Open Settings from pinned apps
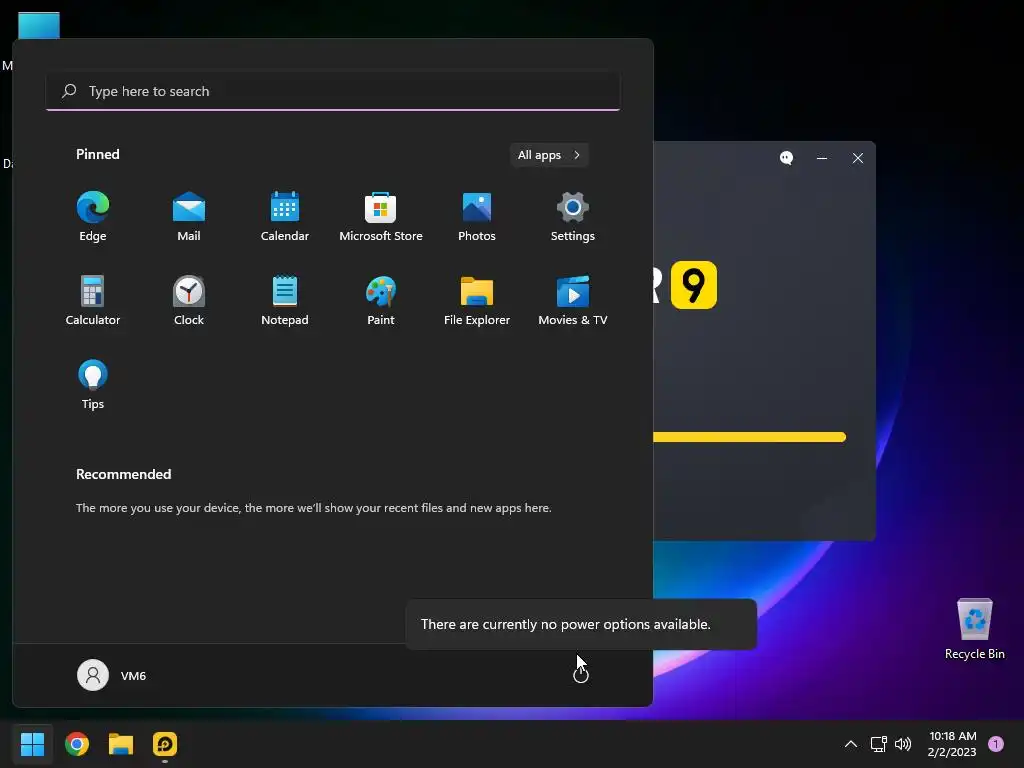Viewport: 1024px width, 768px height. click(573, 217)
